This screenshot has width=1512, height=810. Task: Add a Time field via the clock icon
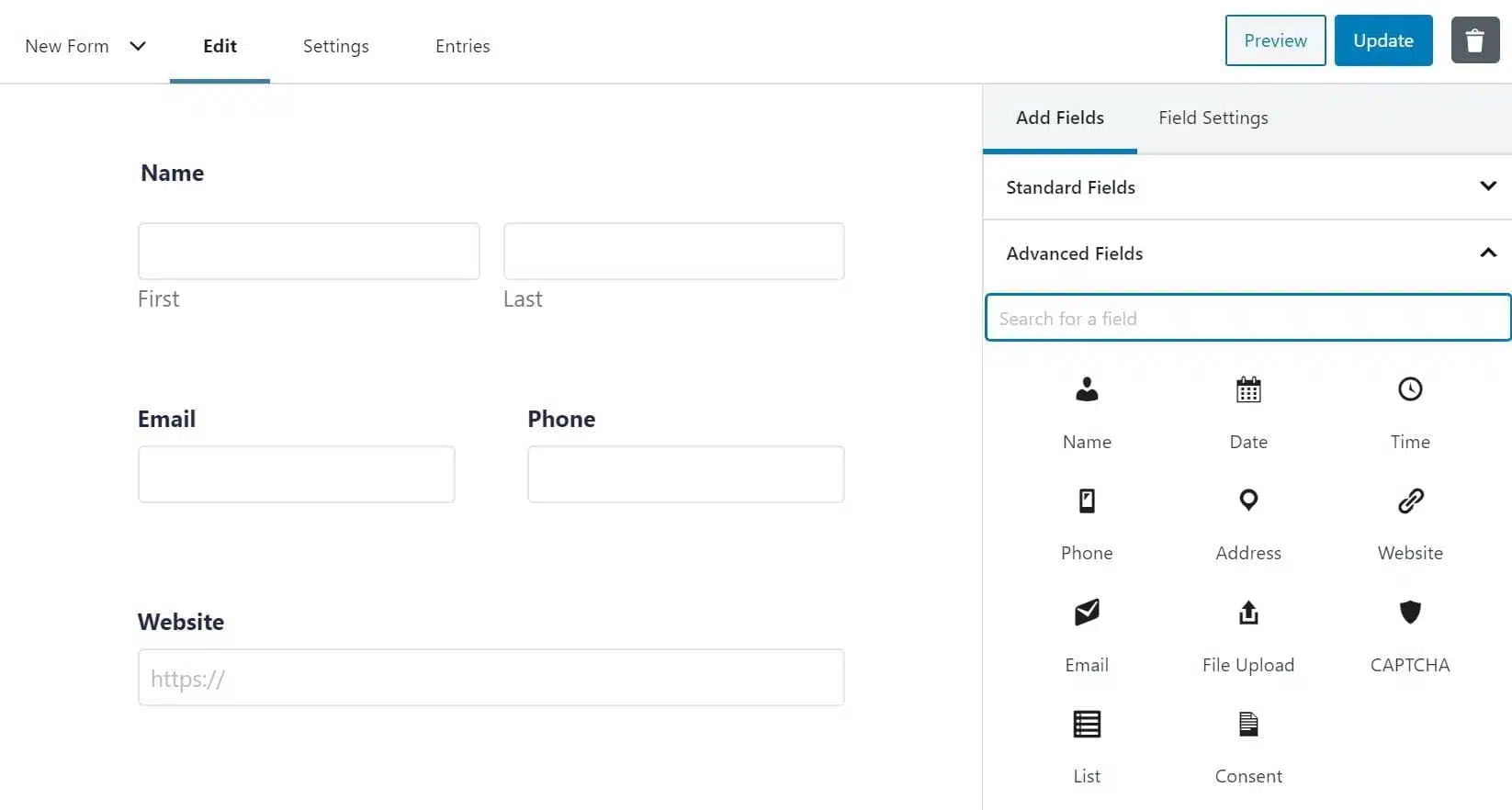(x=1409, y=389)
